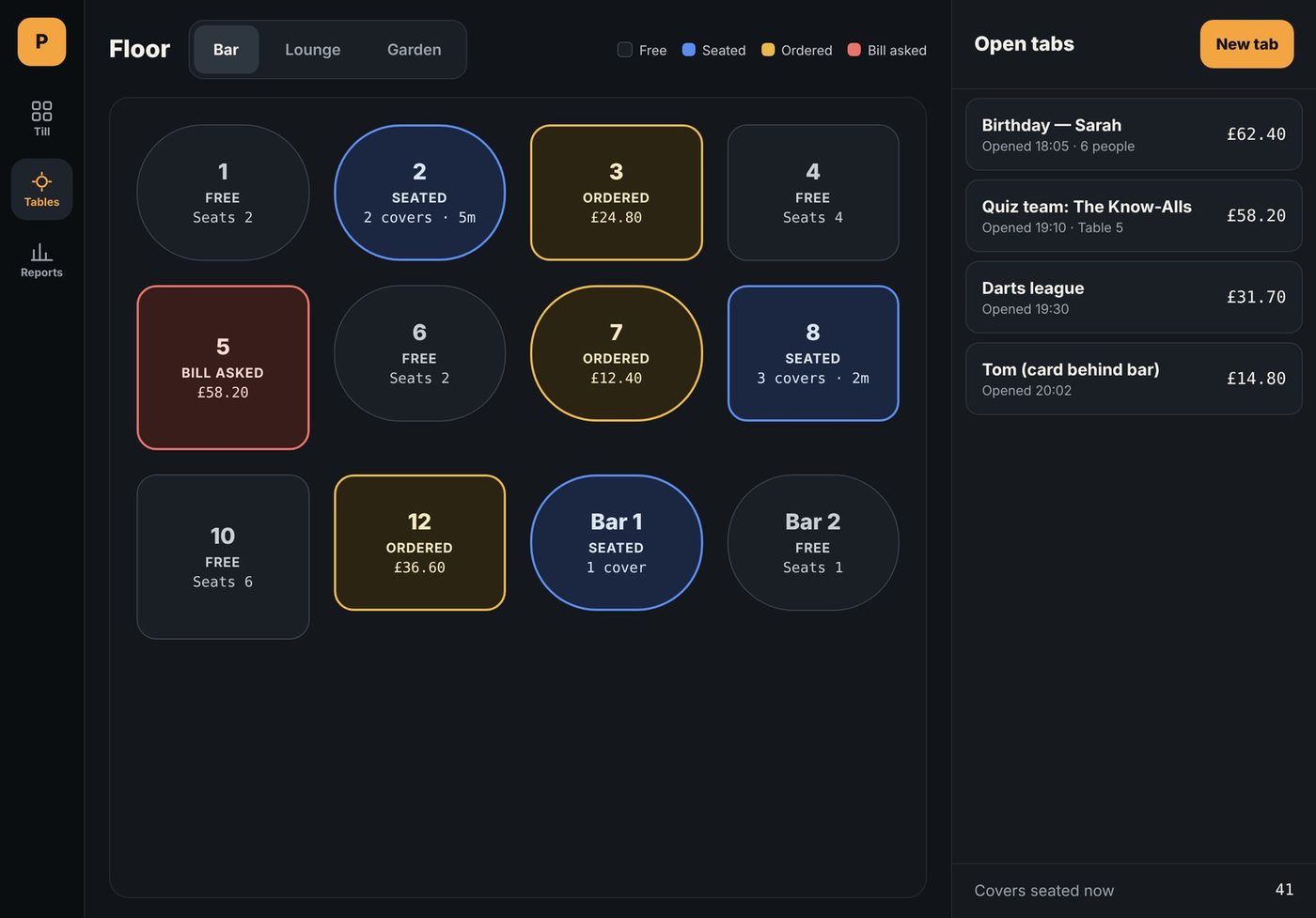
Task: Open the Darts league tab
Action: click(x=1134, y=297)
